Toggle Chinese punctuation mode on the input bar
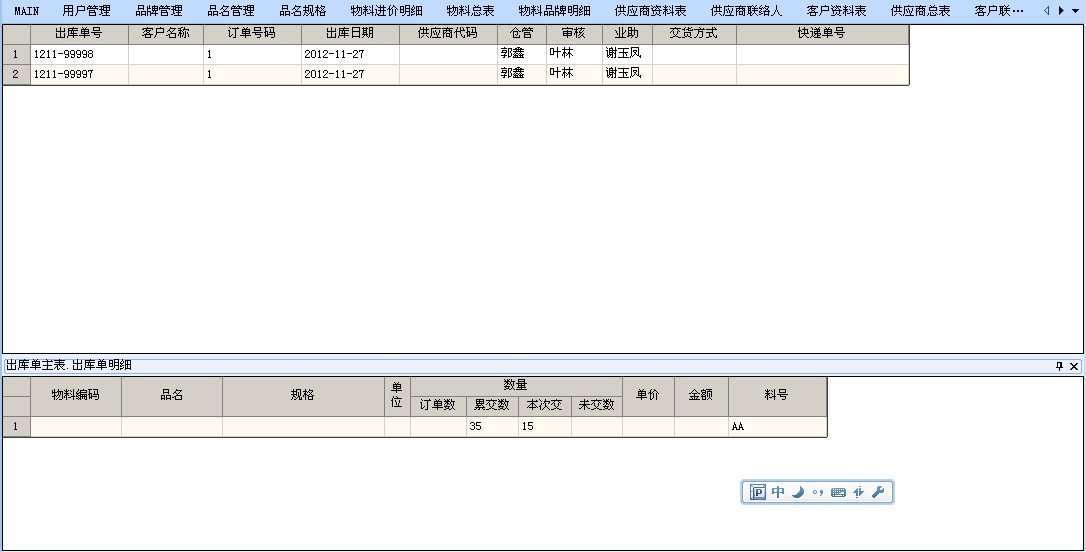The image size is (1086, 552). click(x=818, y=492)
